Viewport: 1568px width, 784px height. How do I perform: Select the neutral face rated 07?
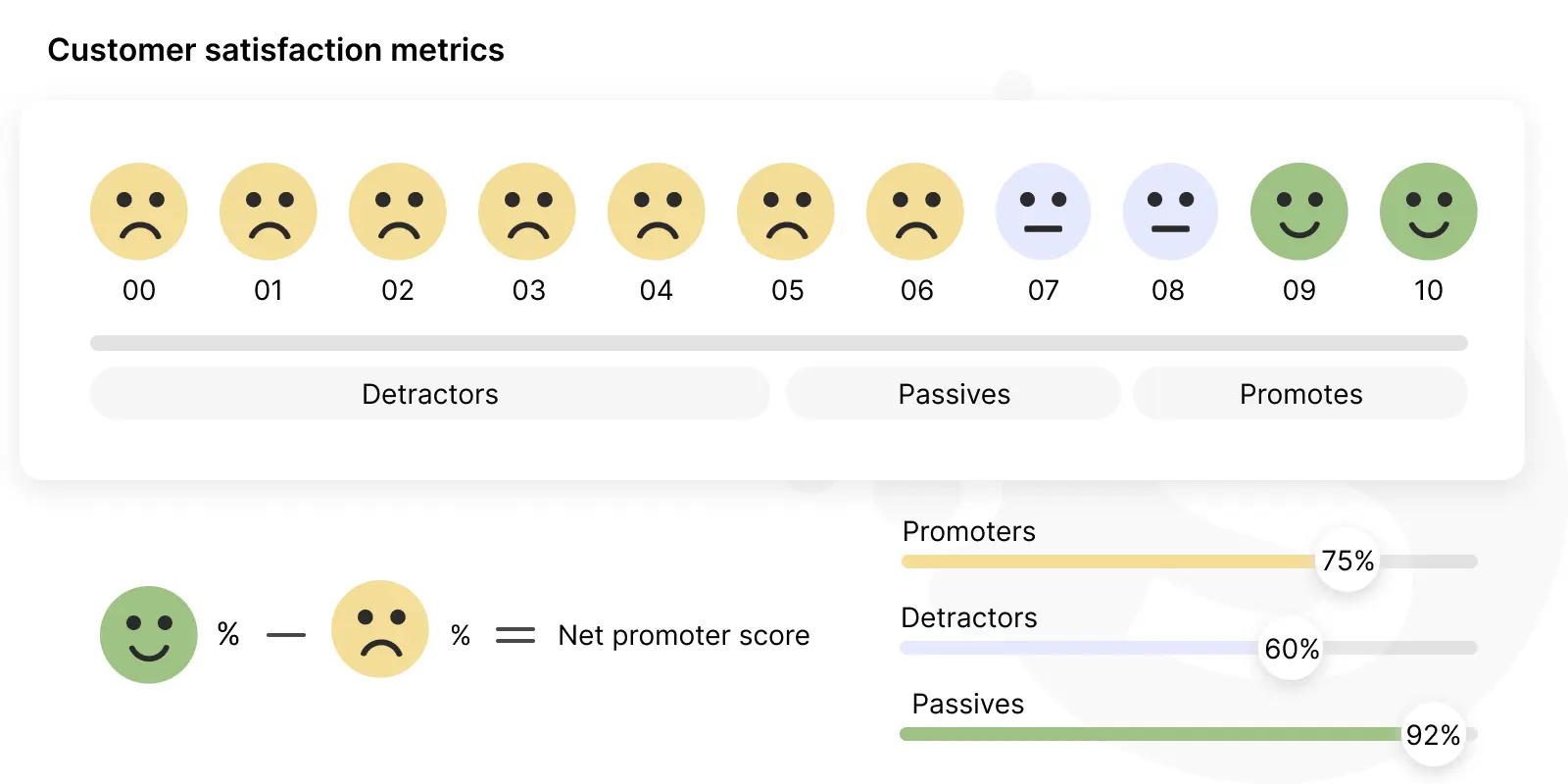pos(1044,212)
